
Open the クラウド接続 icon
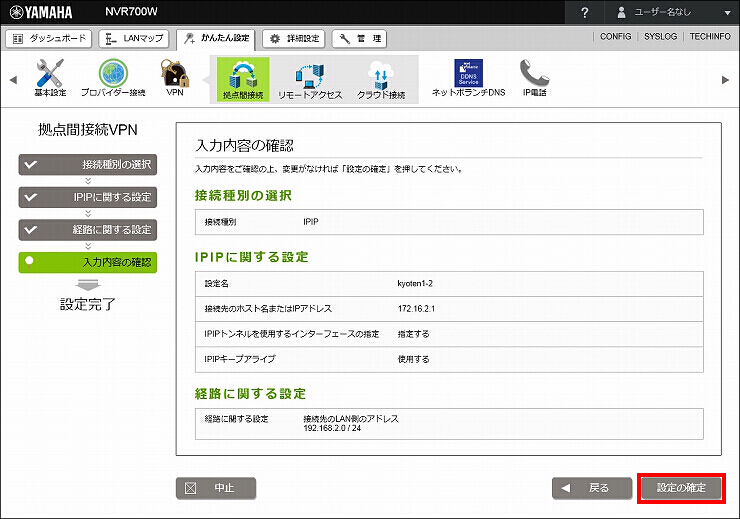(381, 81)
